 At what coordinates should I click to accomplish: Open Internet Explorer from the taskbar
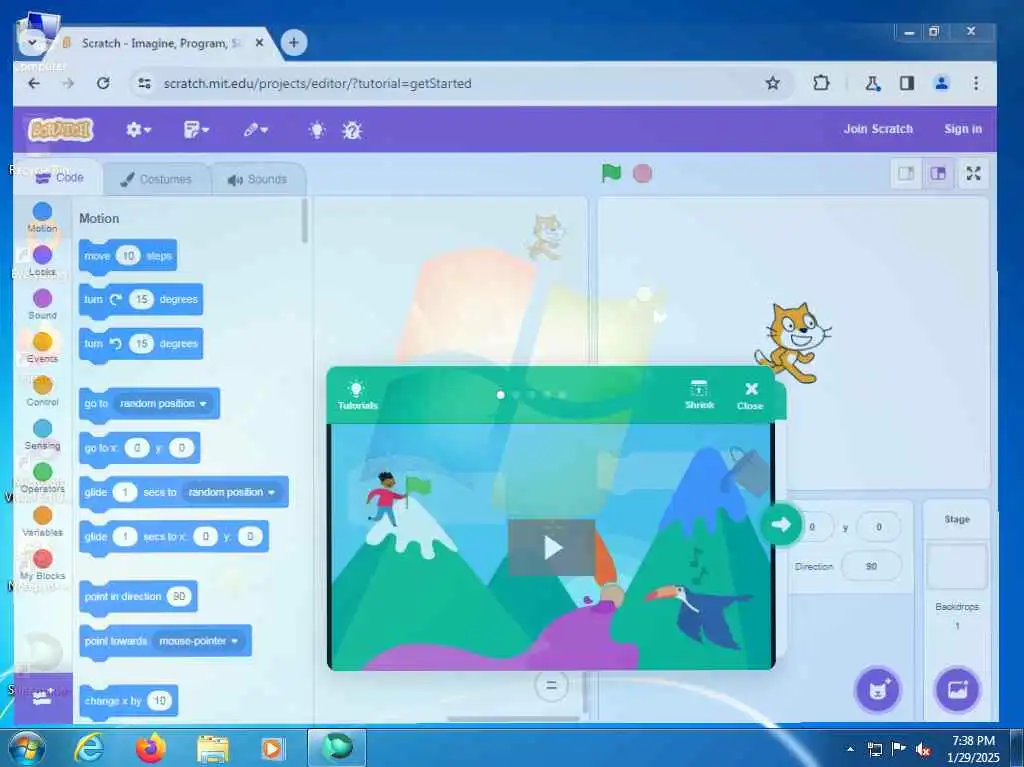coord(89,748)
